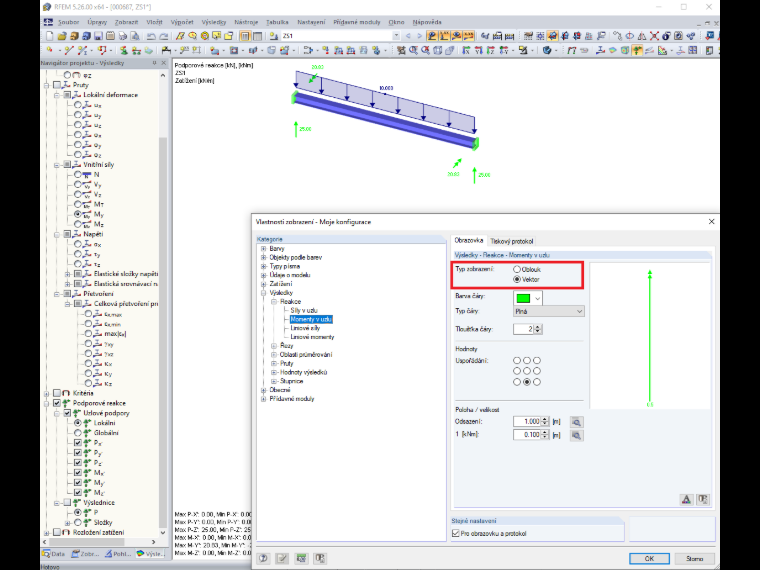Uncheck the Uzlové podpory checkbox

[x=67, y=413]
